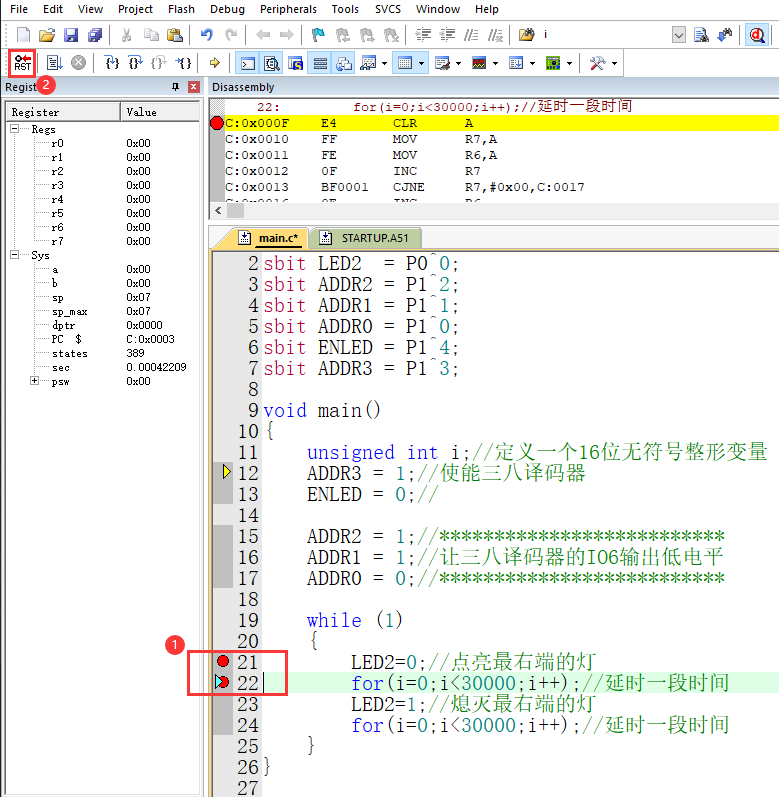779x797 pixels.
Task: Open the Toolbox wrench icon
Action: 597,63
